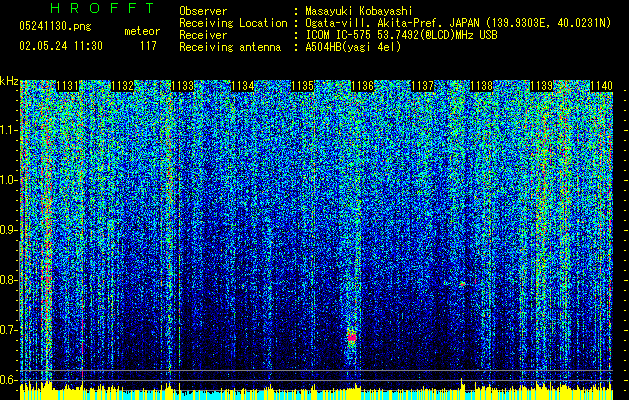This screenshot has width=629, height=400.
Task: Select the file name 05241130.png
Action: (55, 26)
